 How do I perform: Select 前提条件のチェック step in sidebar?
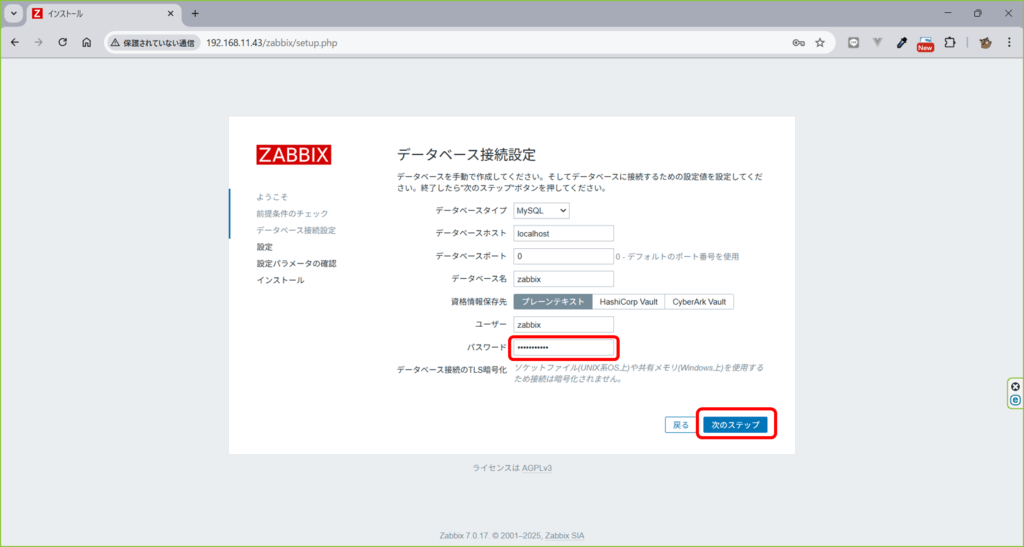click(292, 213)
